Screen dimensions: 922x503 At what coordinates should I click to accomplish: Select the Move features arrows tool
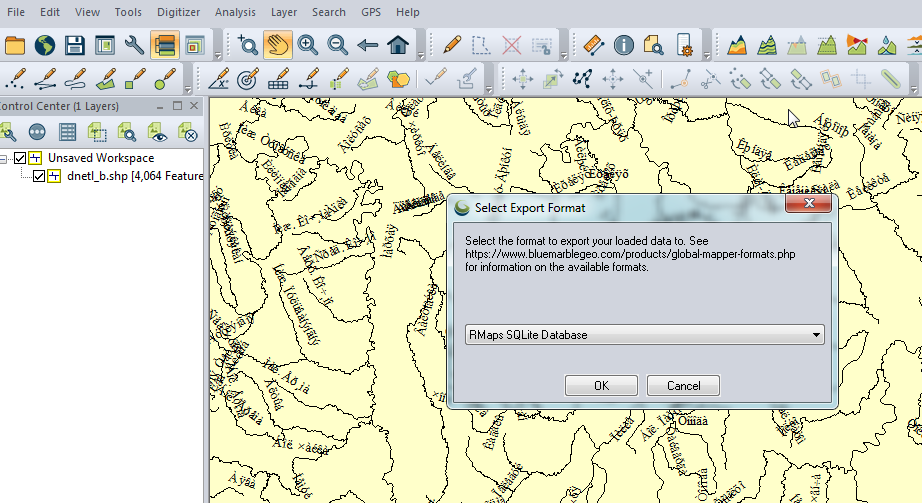coord(522,79)
